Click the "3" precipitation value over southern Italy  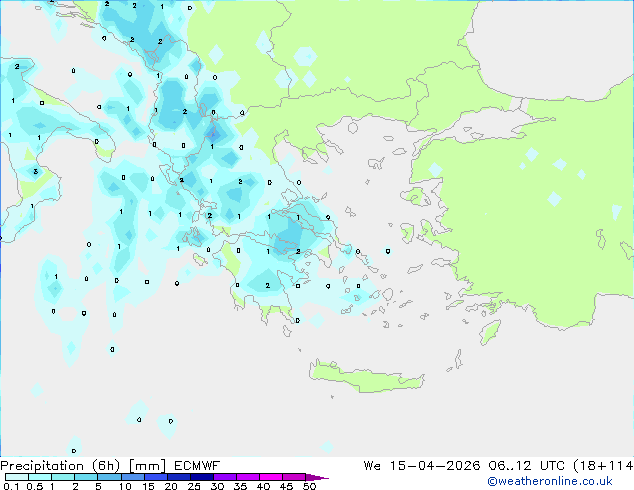[36, 172]
